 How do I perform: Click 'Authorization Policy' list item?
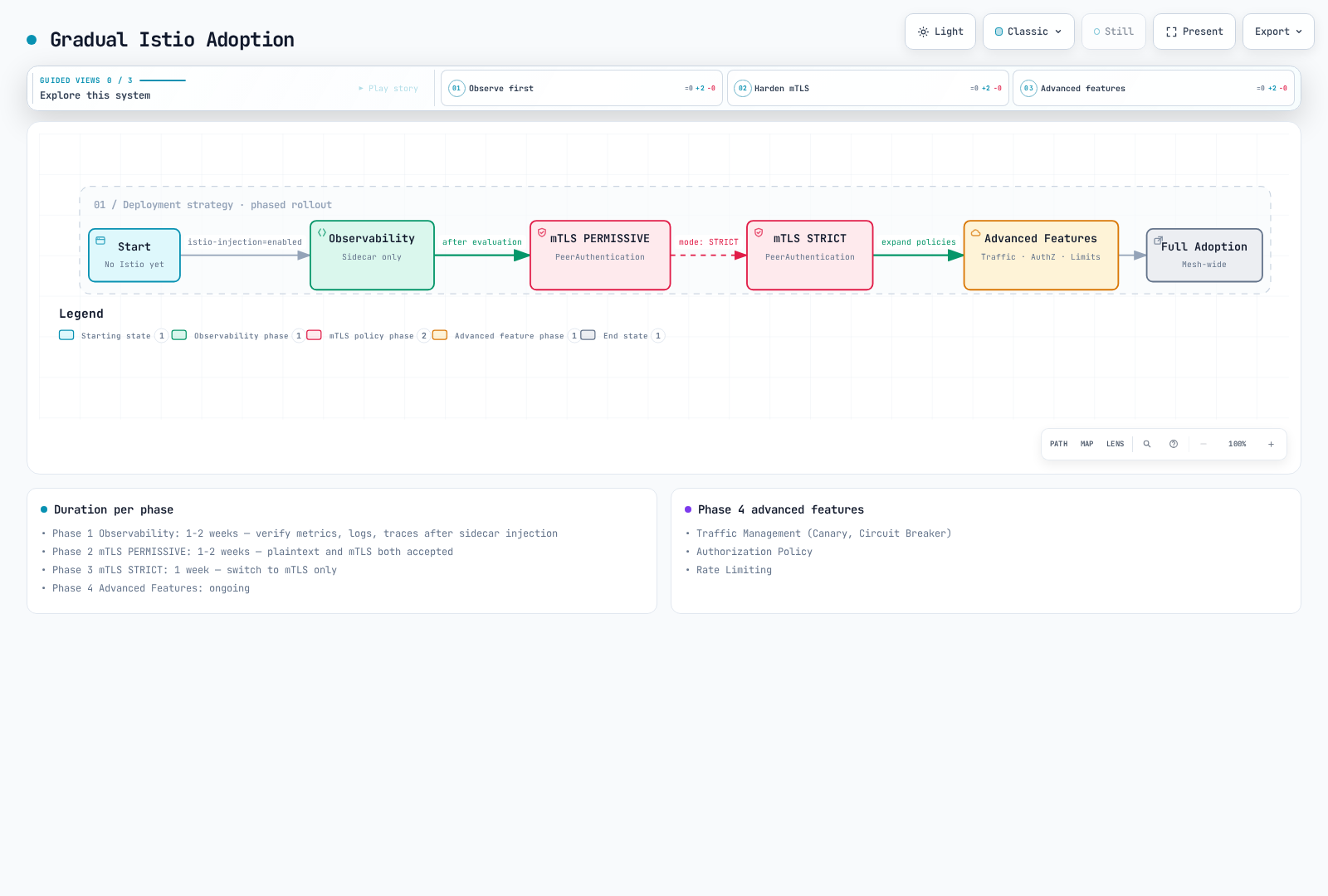pyautogui.click(x=754, y=552)
